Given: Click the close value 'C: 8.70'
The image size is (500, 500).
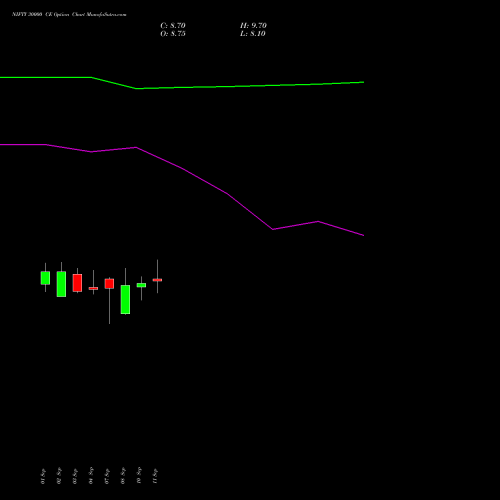Looking at the screenshot, I should pyautogui.click(x=173, y=26).
